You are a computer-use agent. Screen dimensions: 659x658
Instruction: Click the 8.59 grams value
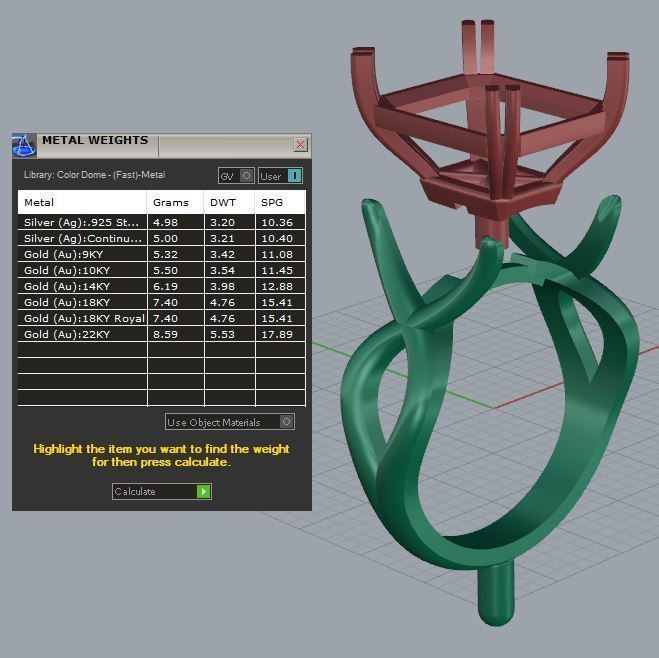(x=166, y=334)
